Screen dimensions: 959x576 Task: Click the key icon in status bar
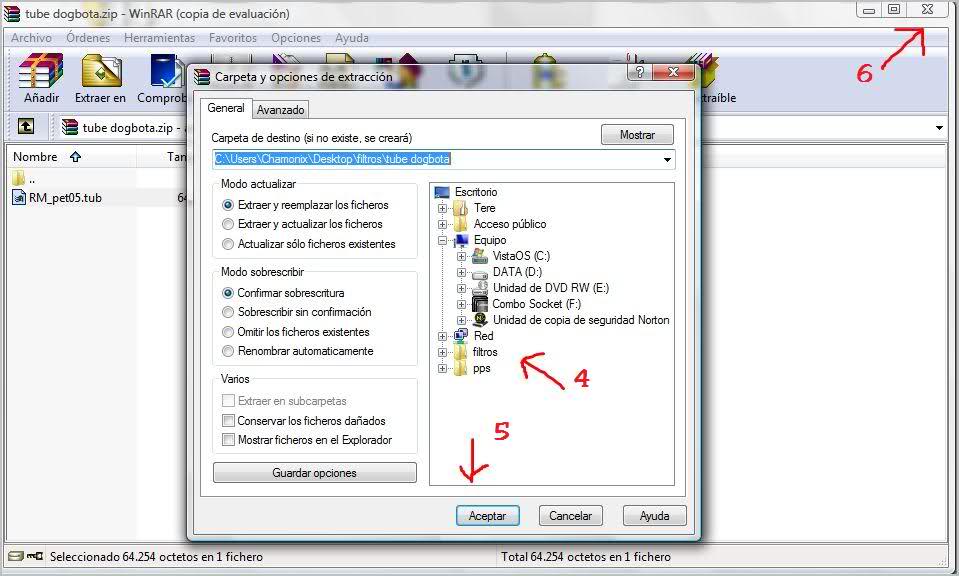pos(35,556)
